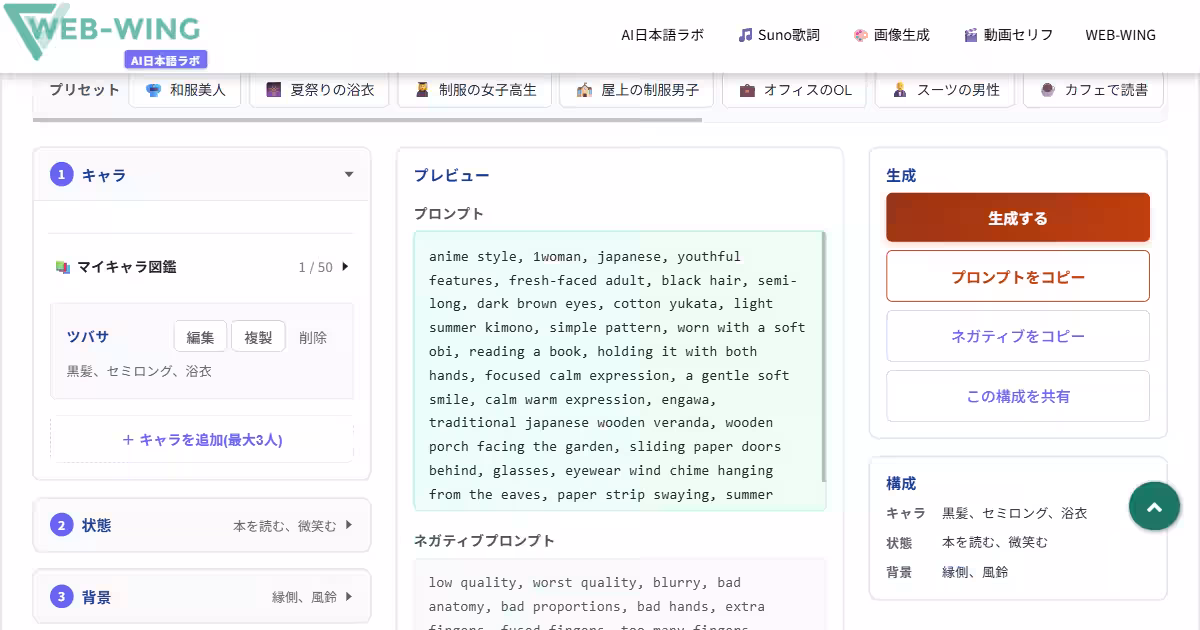Select the カフェで読書 preset
Image resolution: width=1200 pixels, height=630 pixels.
pyautogui.click(x=1093, y=90)
